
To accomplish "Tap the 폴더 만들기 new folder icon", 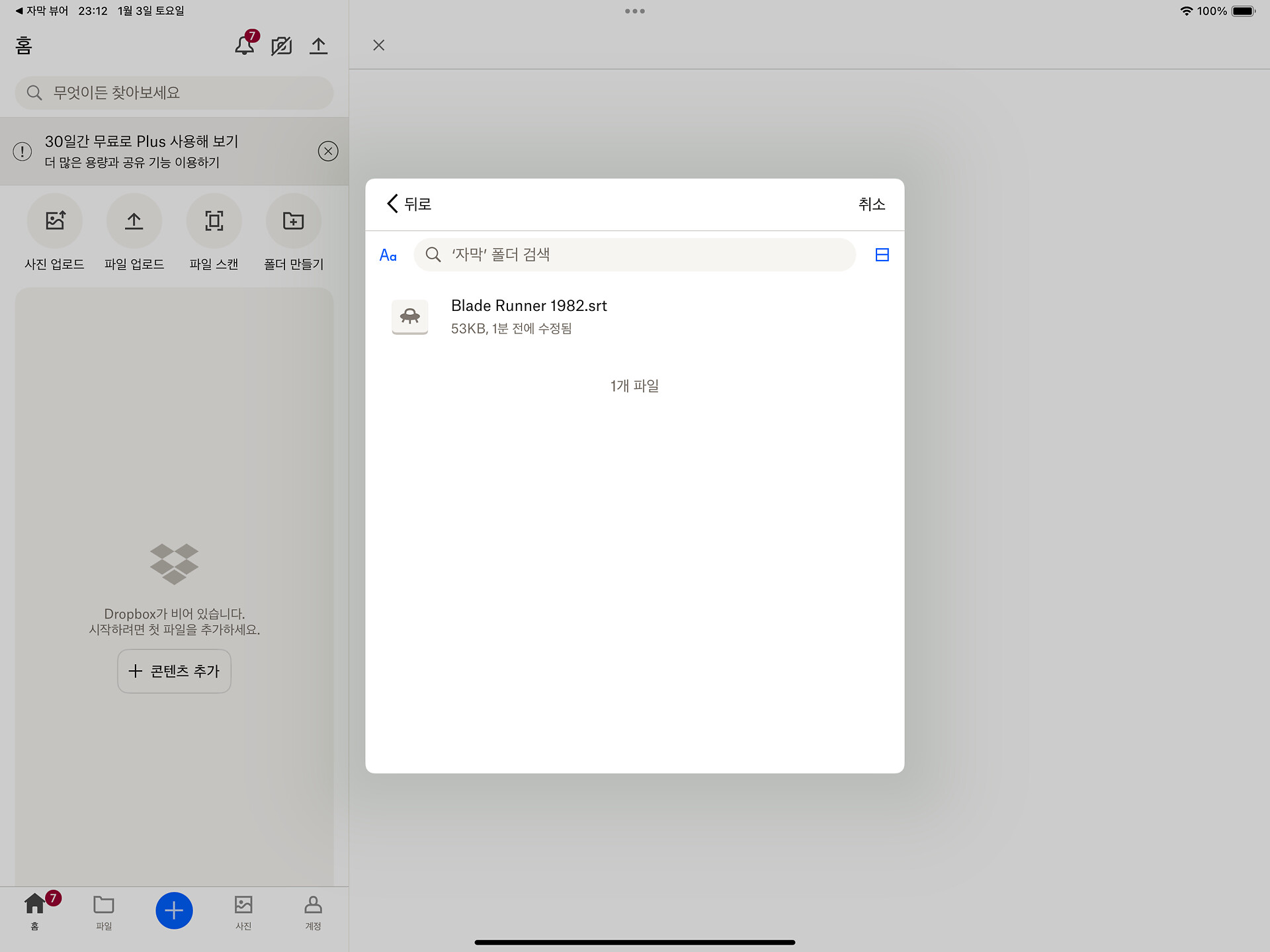I will tap(293, 221).
